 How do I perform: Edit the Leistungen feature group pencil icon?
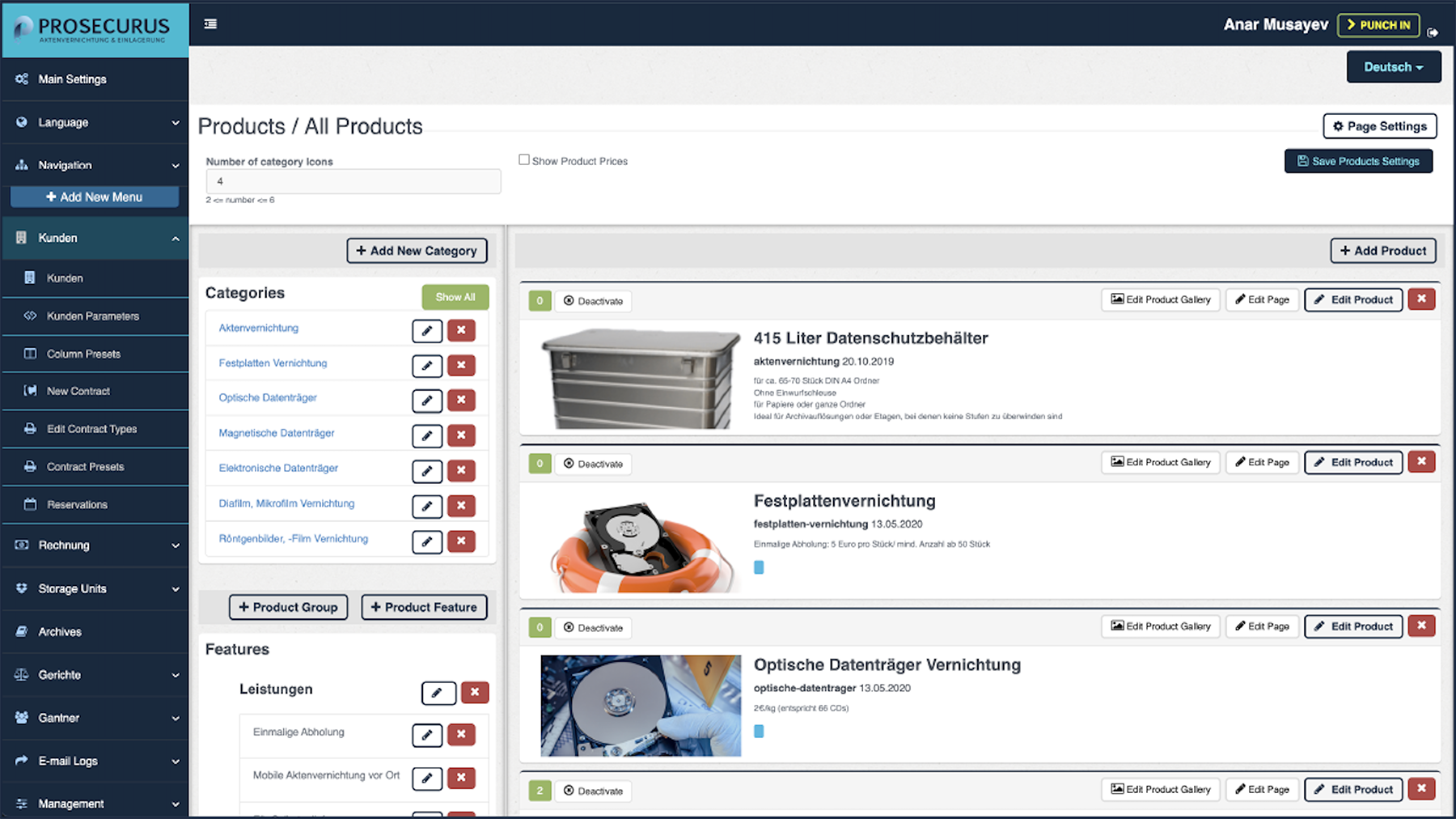pyautogui.click(x=438, y=693)
